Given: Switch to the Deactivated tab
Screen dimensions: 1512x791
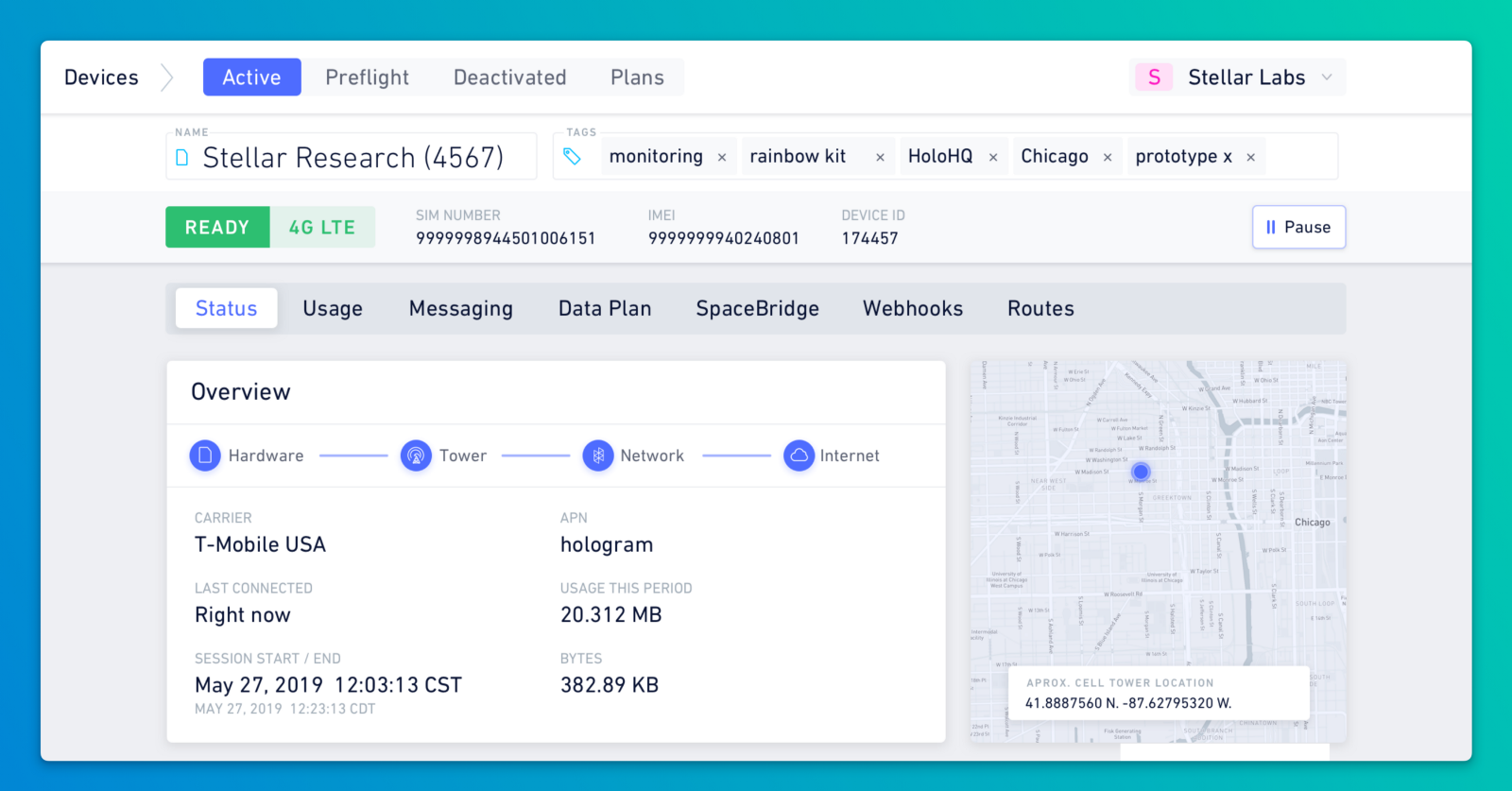Looking at the screenshot, I should (x=509, y=77).
